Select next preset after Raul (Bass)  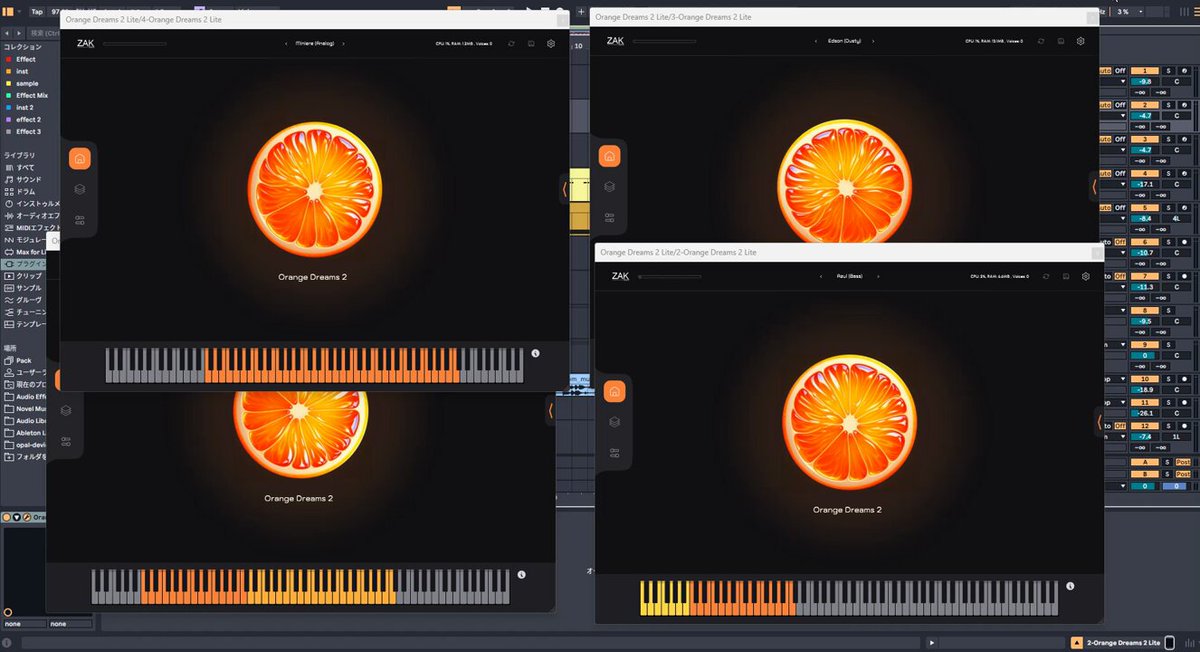tap(877, 276)
